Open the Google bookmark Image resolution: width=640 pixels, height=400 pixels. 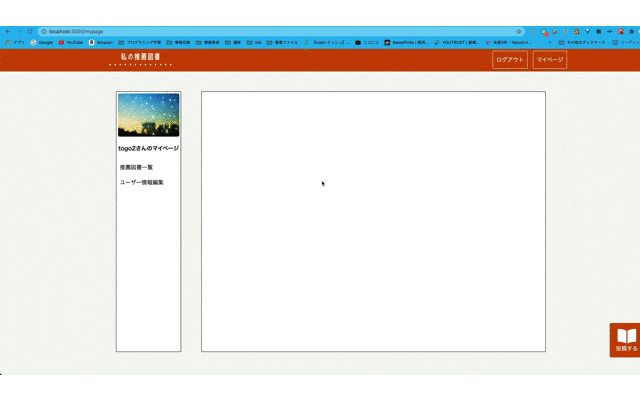tap(42, 42)
